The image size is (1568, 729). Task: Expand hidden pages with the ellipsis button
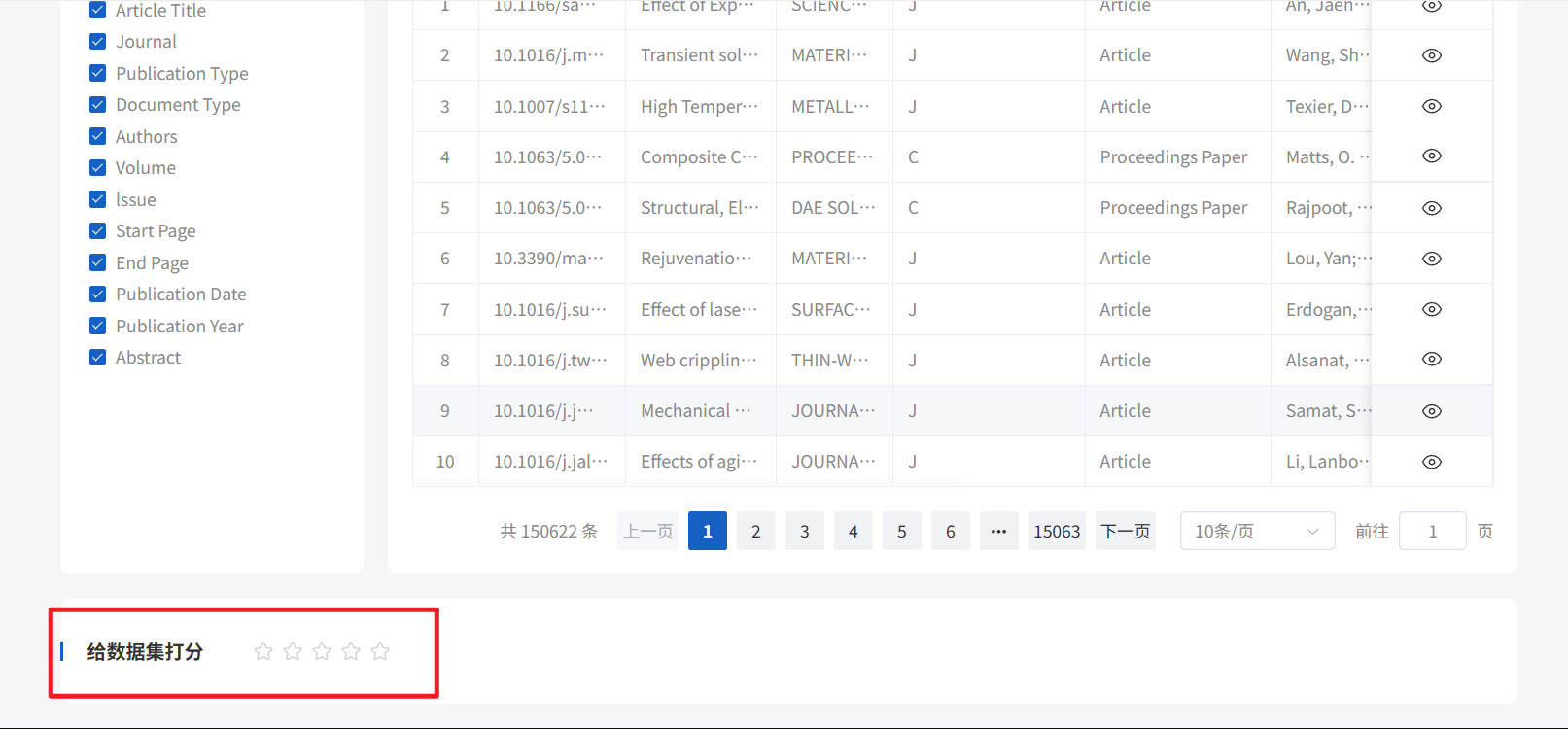(x=998, y=531)
